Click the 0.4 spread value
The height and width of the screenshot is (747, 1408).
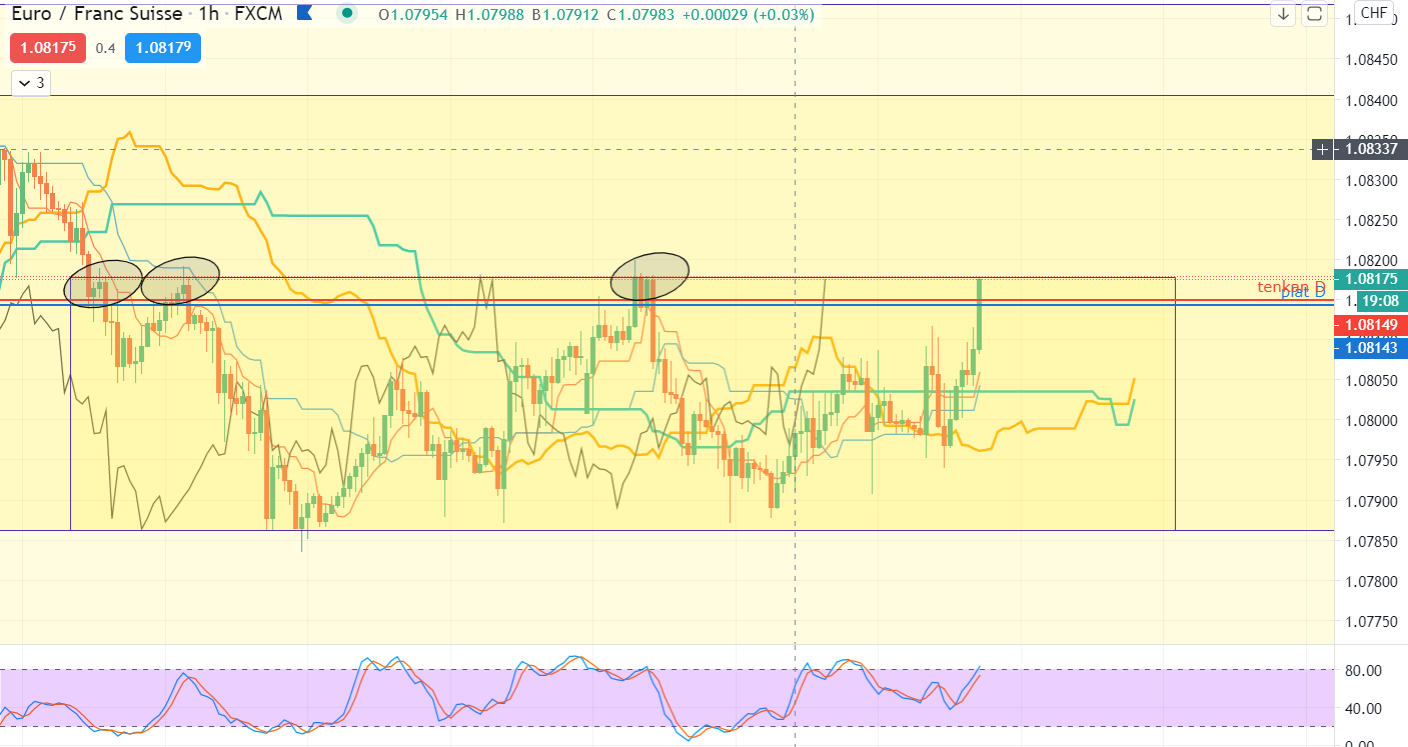[x=104, y=47]
